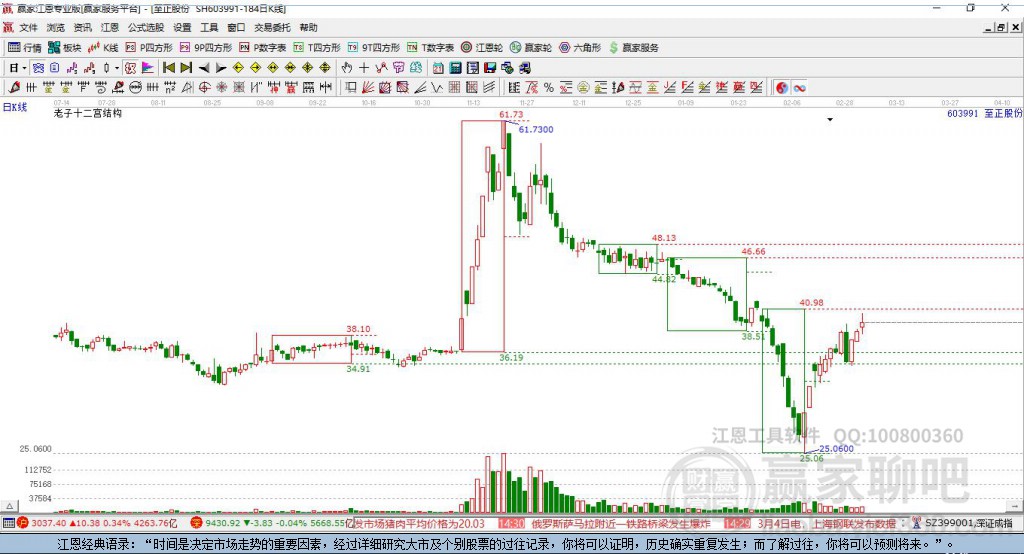Click the 日K线 period label

coord(15,107)
